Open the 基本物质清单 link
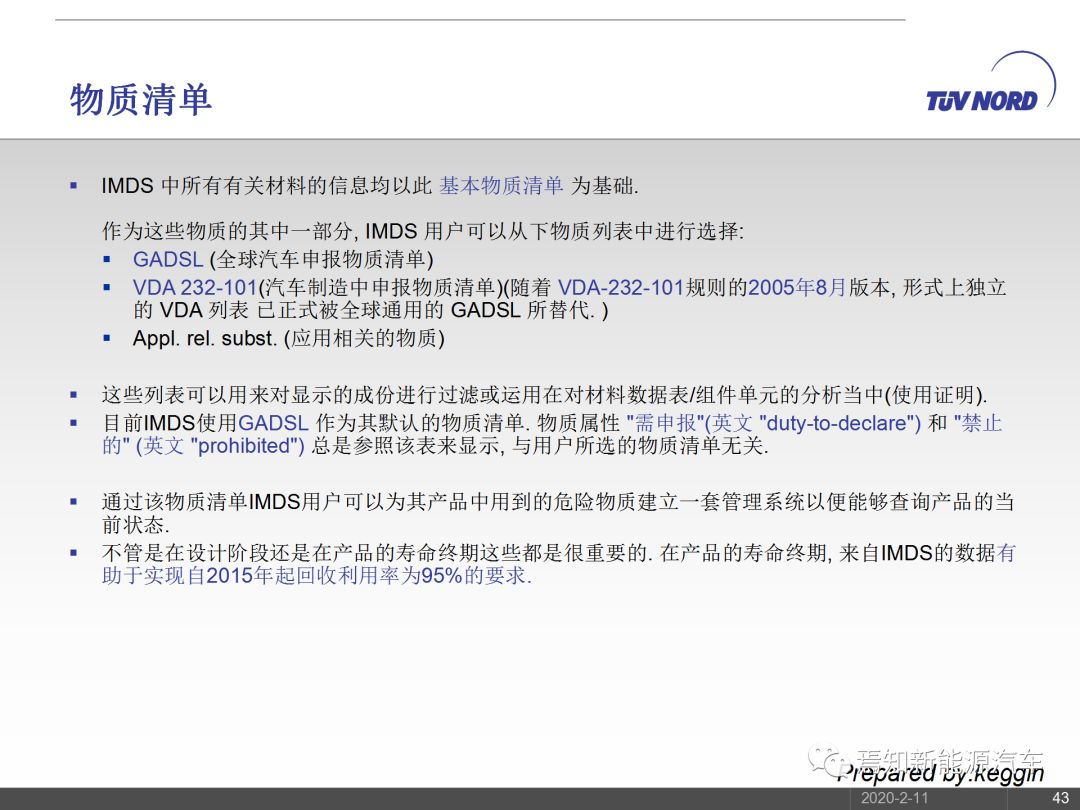Viewport: 1080px width, 810px height. 501,186
